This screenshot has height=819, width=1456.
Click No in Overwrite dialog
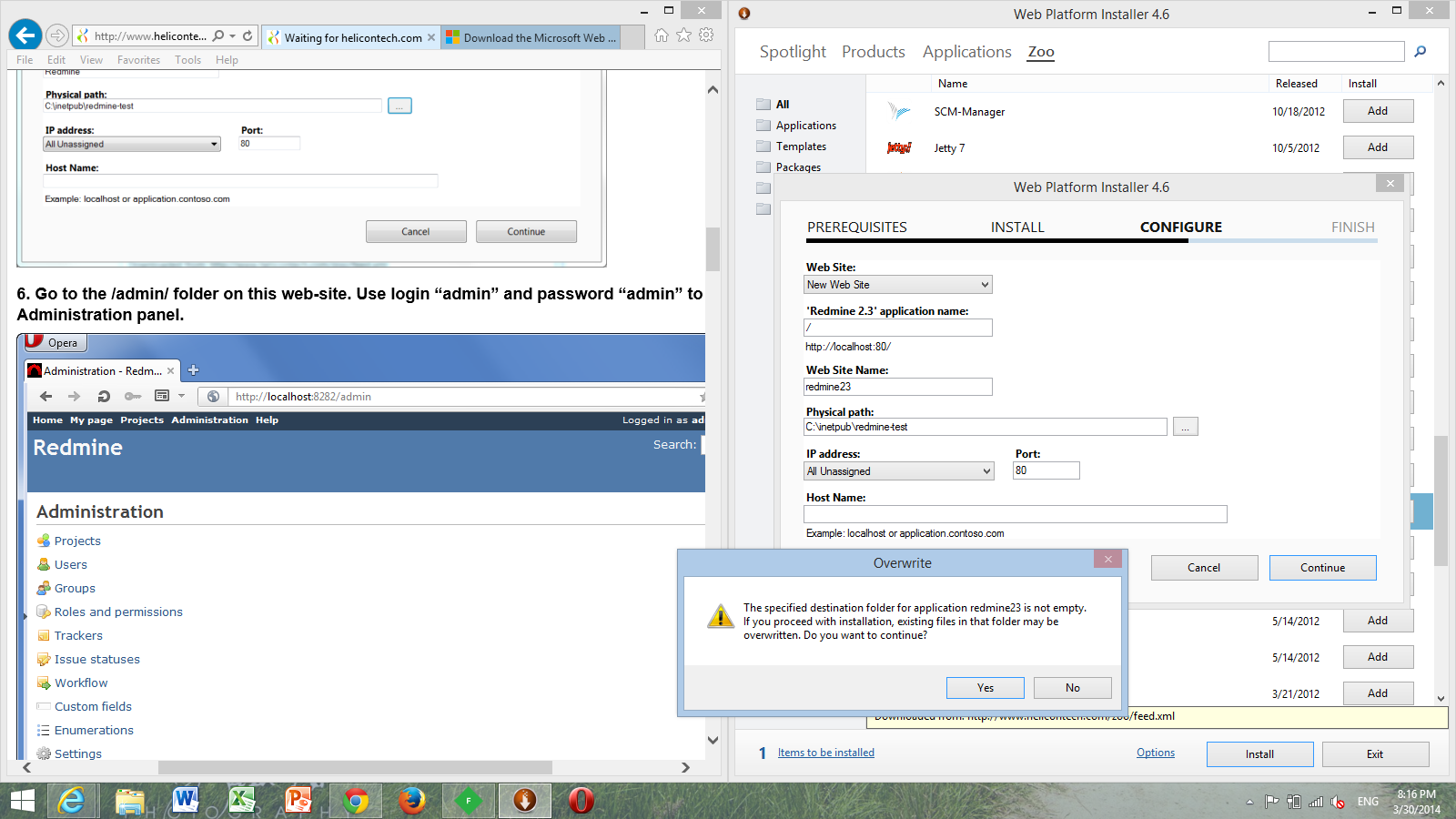point(1073,688)
